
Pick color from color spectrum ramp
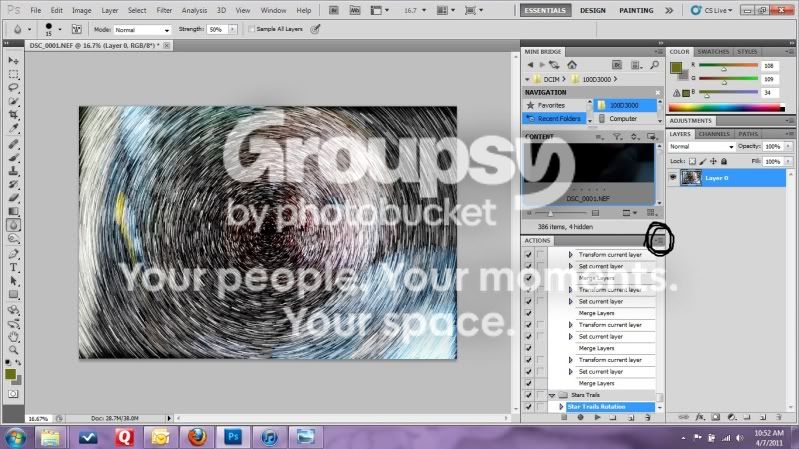click(x=726, y=108)
